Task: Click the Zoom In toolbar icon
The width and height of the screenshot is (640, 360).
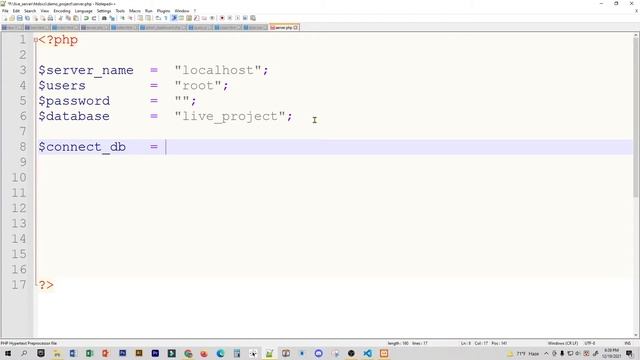Action: tap(122, 18)
